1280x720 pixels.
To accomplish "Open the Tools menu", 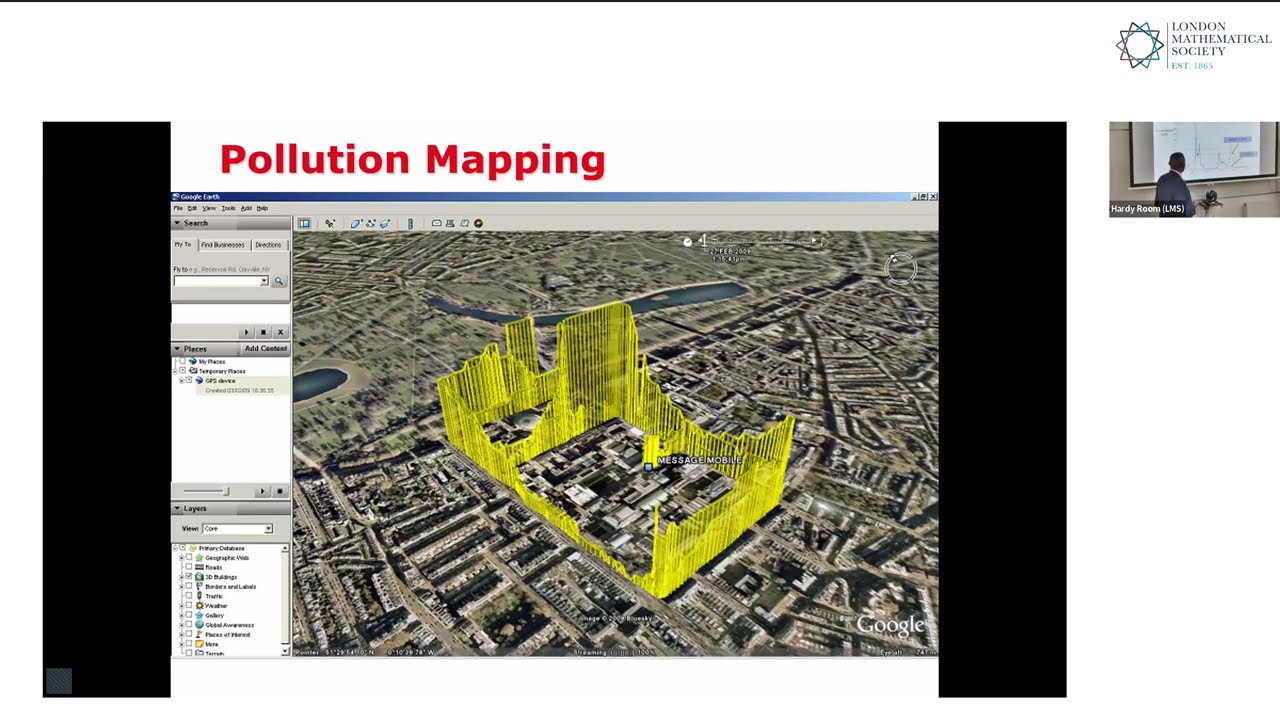I will pyautogui.click(x=228, y=208).
